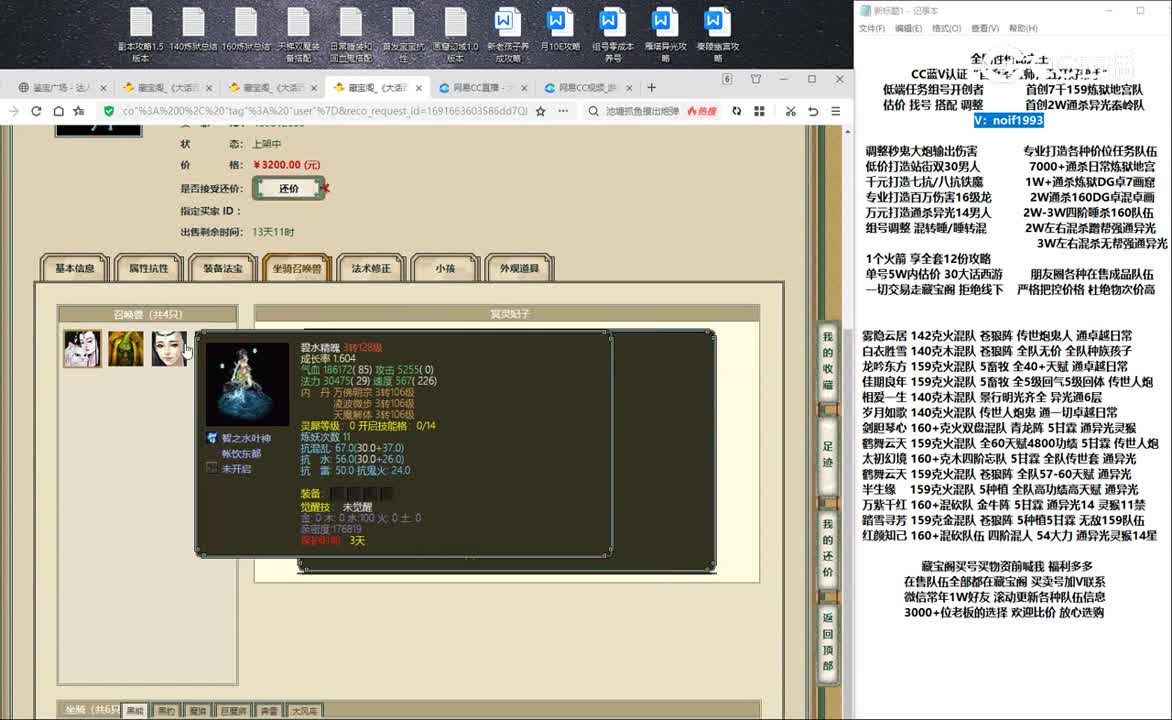Open the 首发宝宝抗性 desktop file

pyautogui.click(x=403, y=34)
